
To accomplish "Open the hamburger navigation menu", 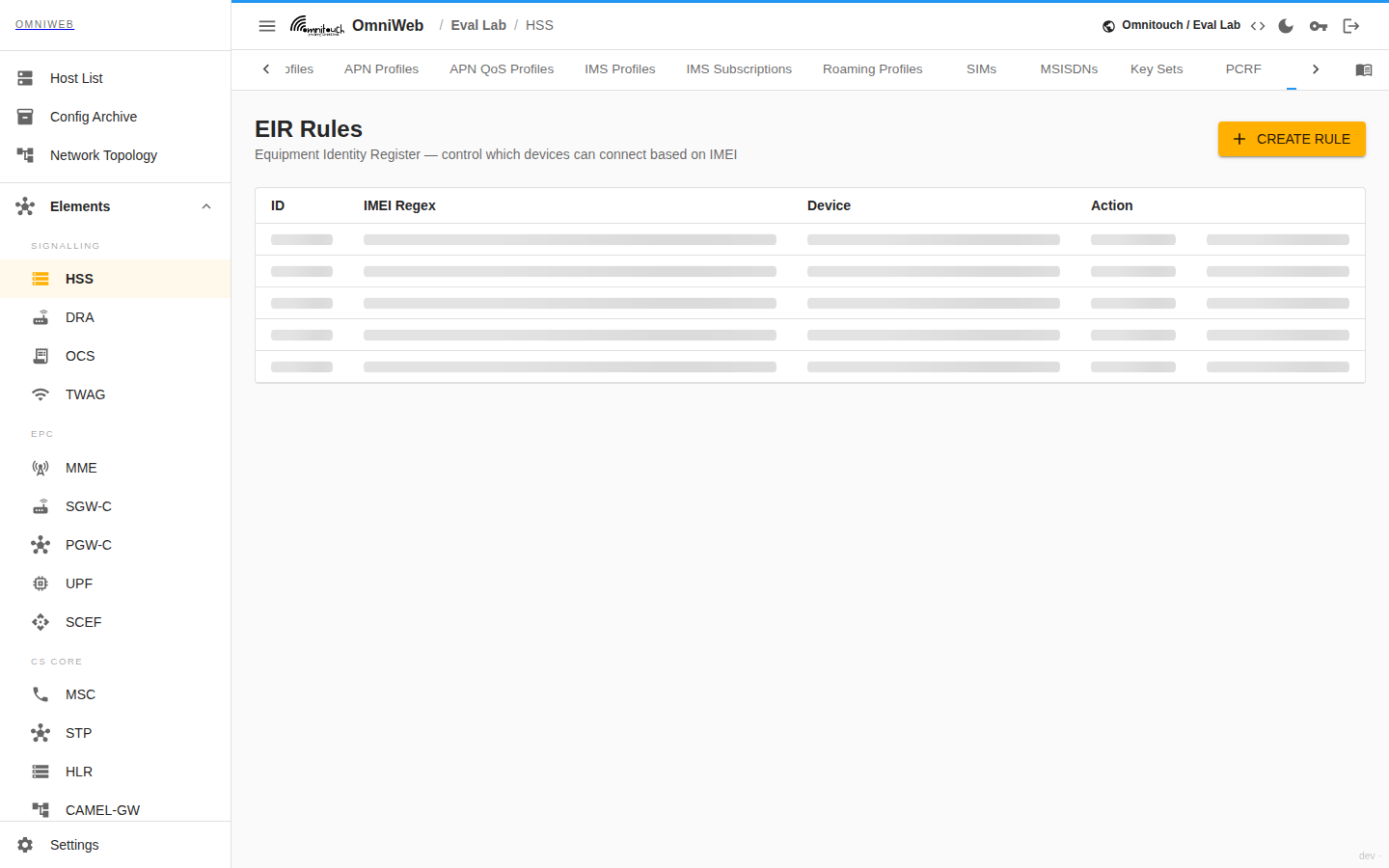I will [x=267, y=26].
